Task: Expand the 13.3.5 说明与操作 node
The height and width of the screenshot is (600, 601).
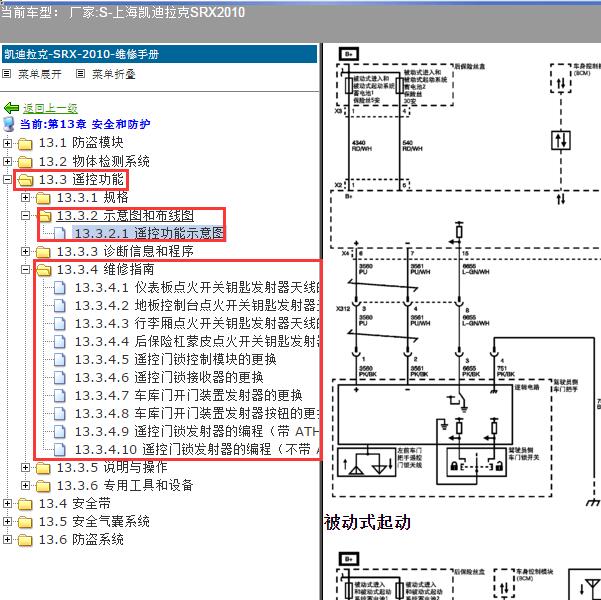Action: click(25, 467)
